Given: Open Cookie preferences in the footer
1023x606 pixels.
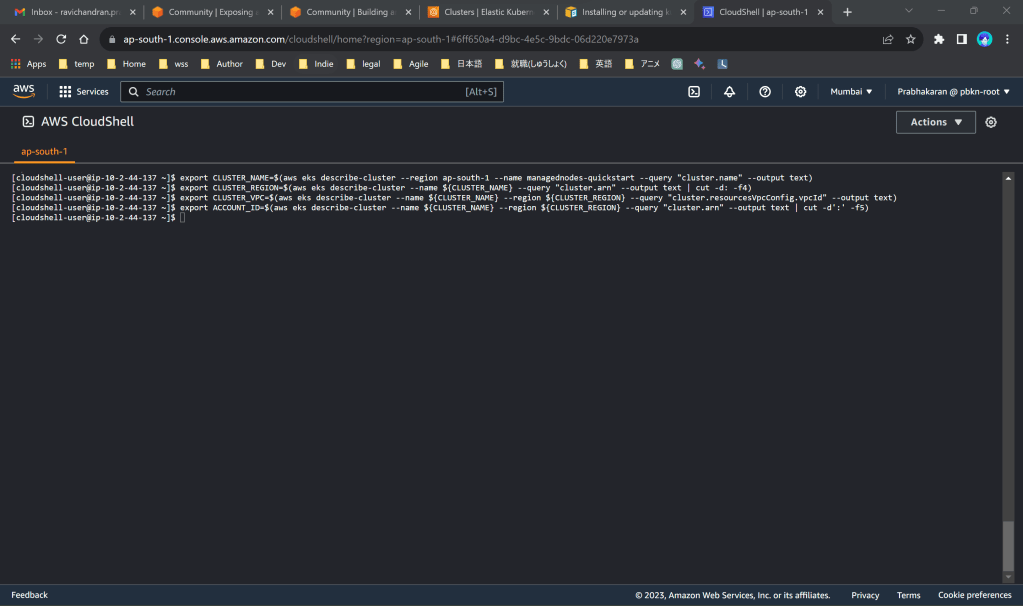Looking at the screenshot, I should pyautogui.click(x=974, y=595).
